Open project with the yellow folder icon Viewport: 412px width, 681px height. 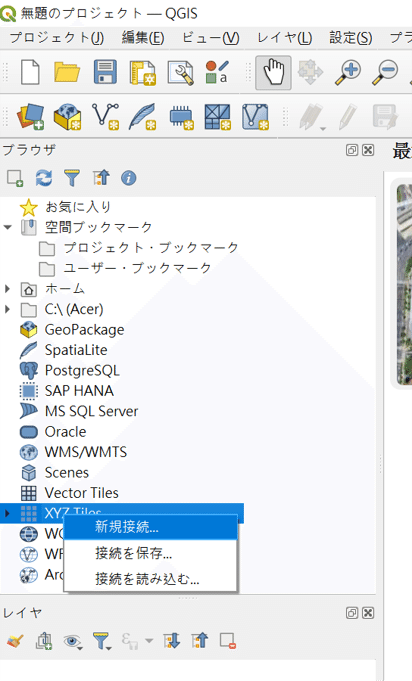click(x=67, y=72)
